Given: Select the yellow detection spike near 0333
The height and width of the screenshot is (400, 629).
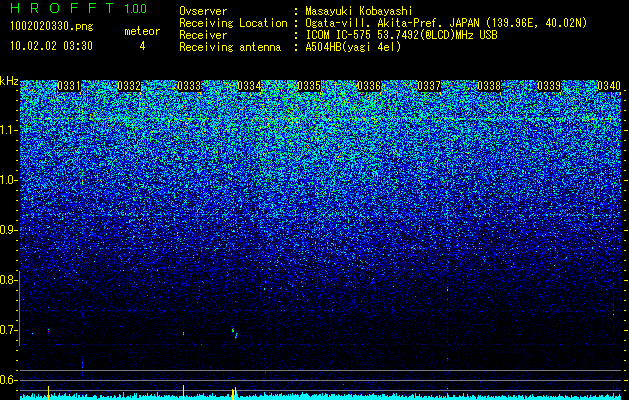Looking at the screenshot, I should (x=183, y=392).
